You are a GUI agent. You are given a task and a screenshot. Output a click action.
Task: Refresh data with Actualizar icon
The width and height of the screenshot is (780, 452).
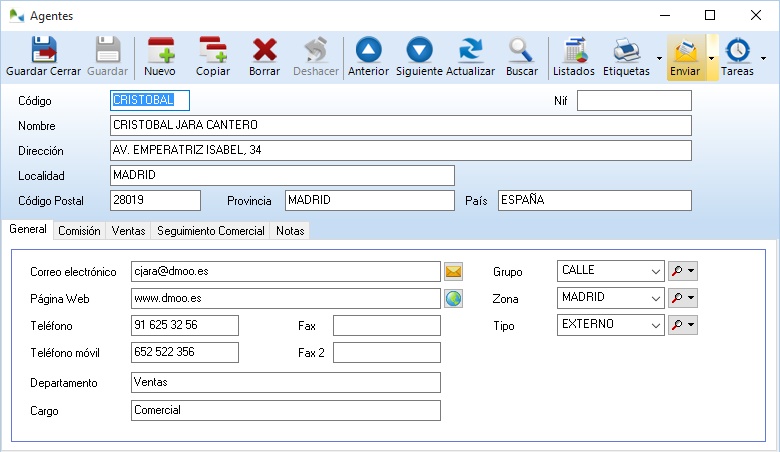click(470, 57)
